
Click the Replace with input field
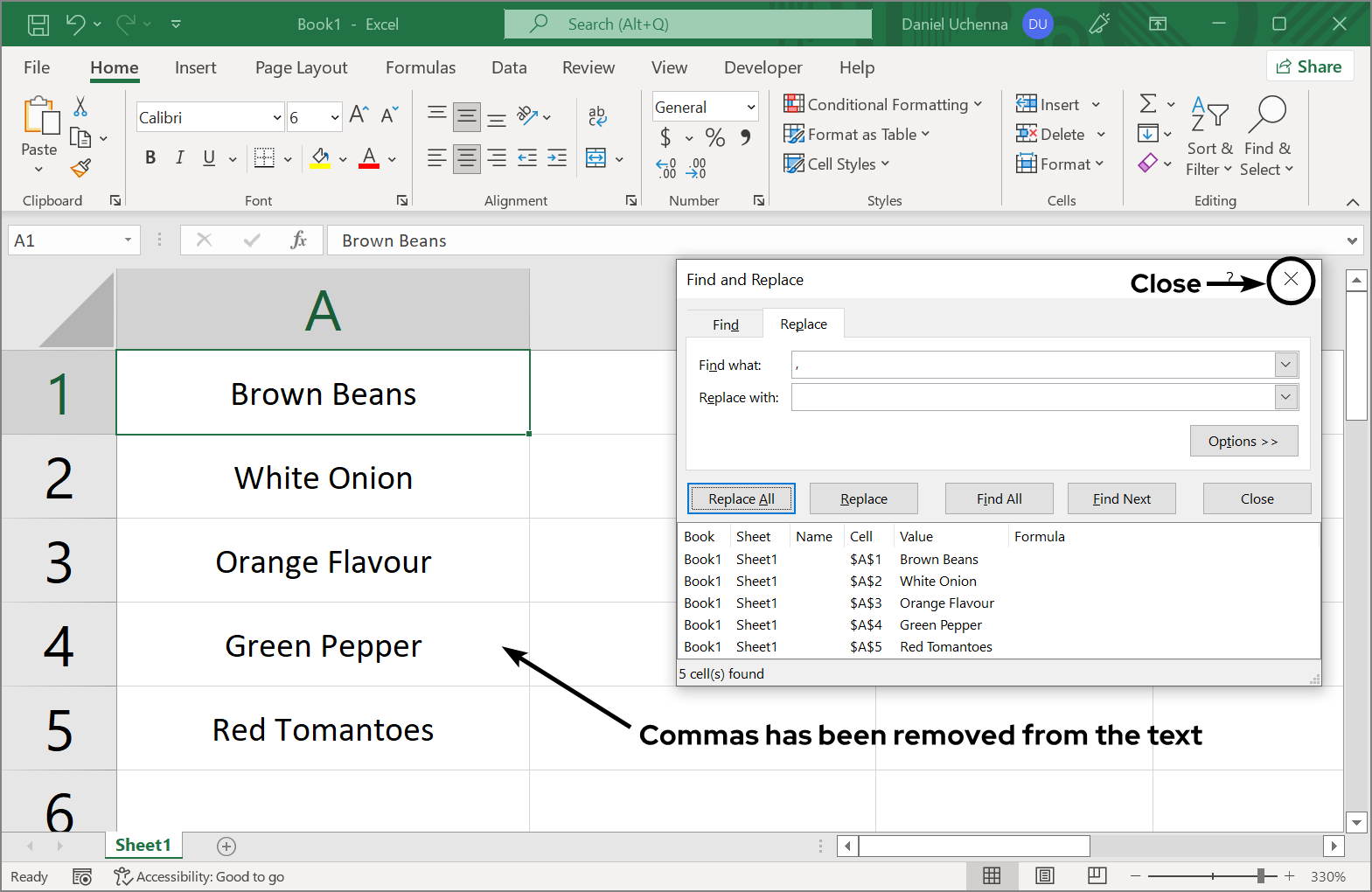click(1034, 397)
